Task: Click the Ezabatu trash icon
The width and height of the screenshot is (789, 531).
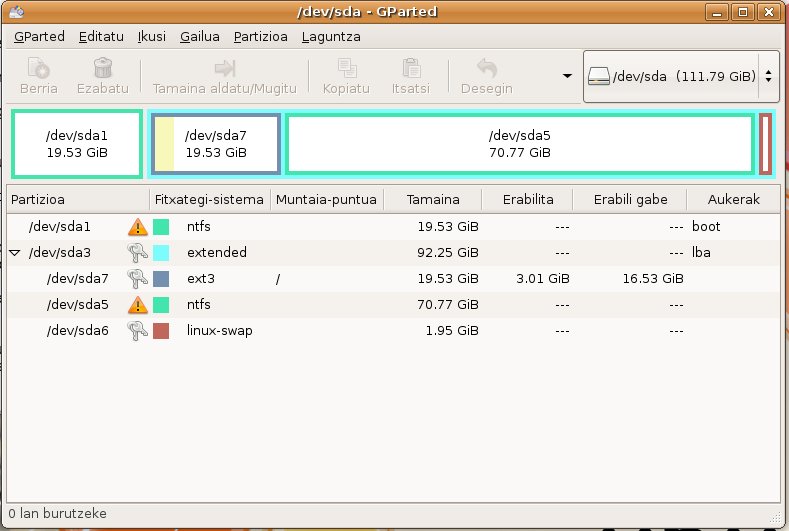Action: [x=103, y=68]
